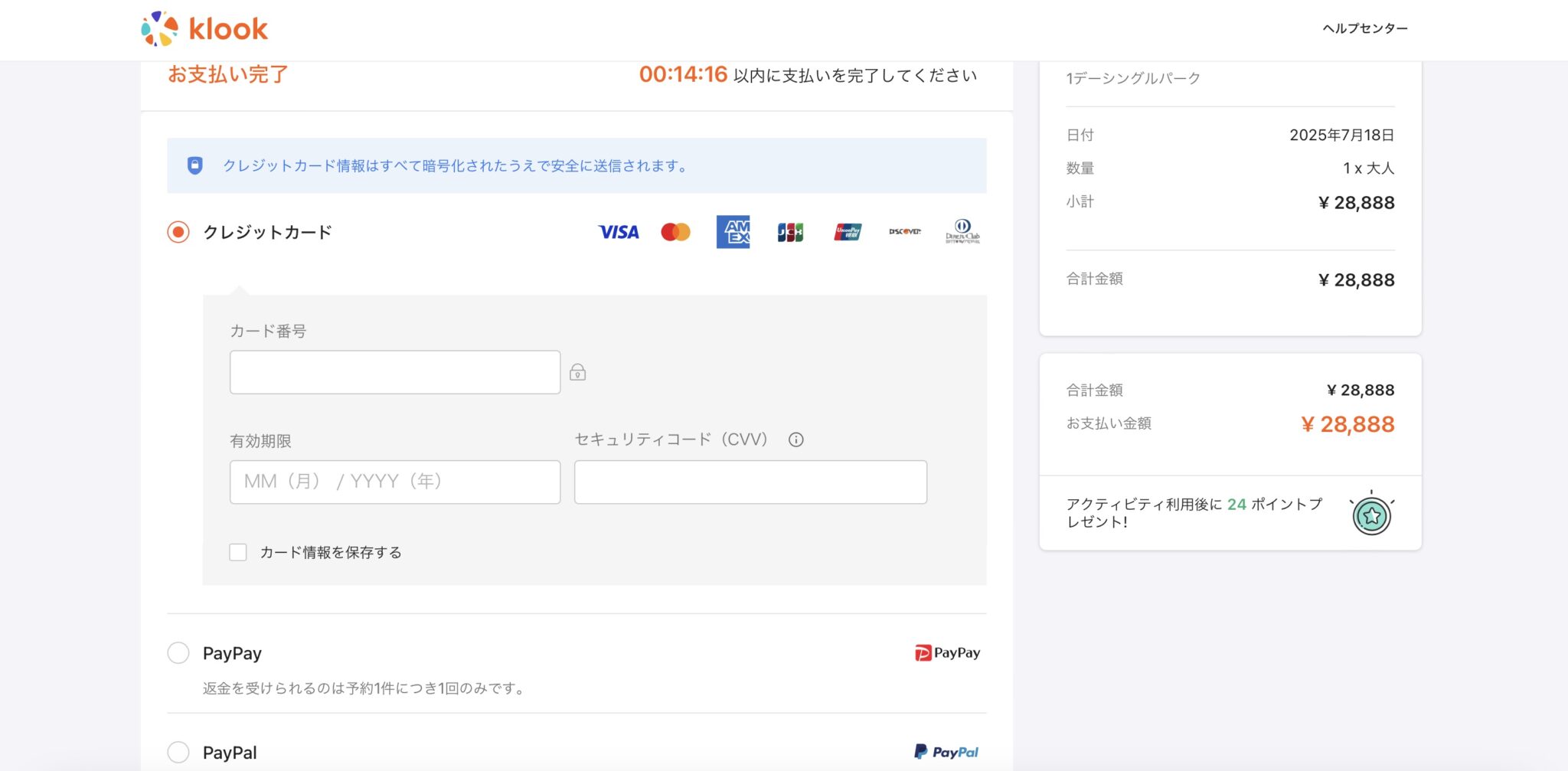Check the カード情報を保存する checkbox

pyautogui.click(x=238, y=552)
